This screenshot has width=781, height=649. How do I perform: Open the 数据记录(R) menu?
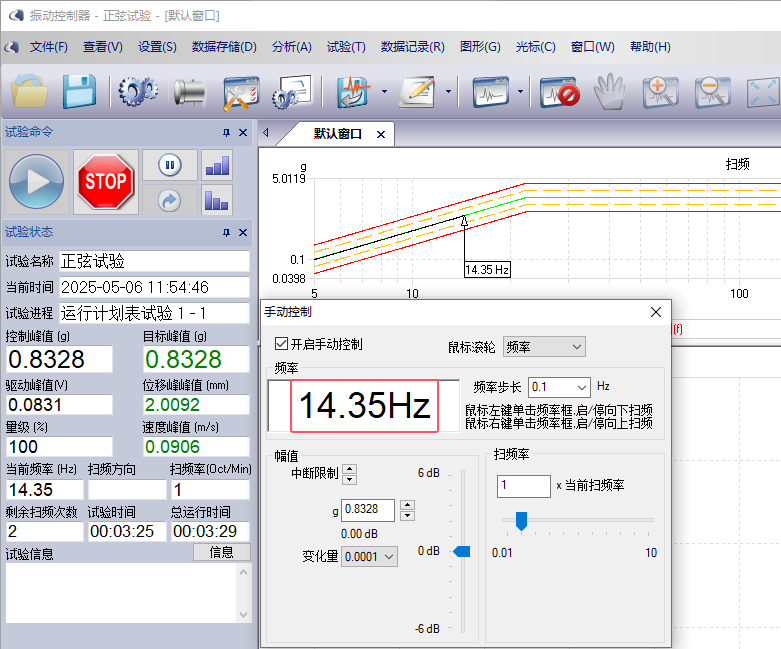412,47
